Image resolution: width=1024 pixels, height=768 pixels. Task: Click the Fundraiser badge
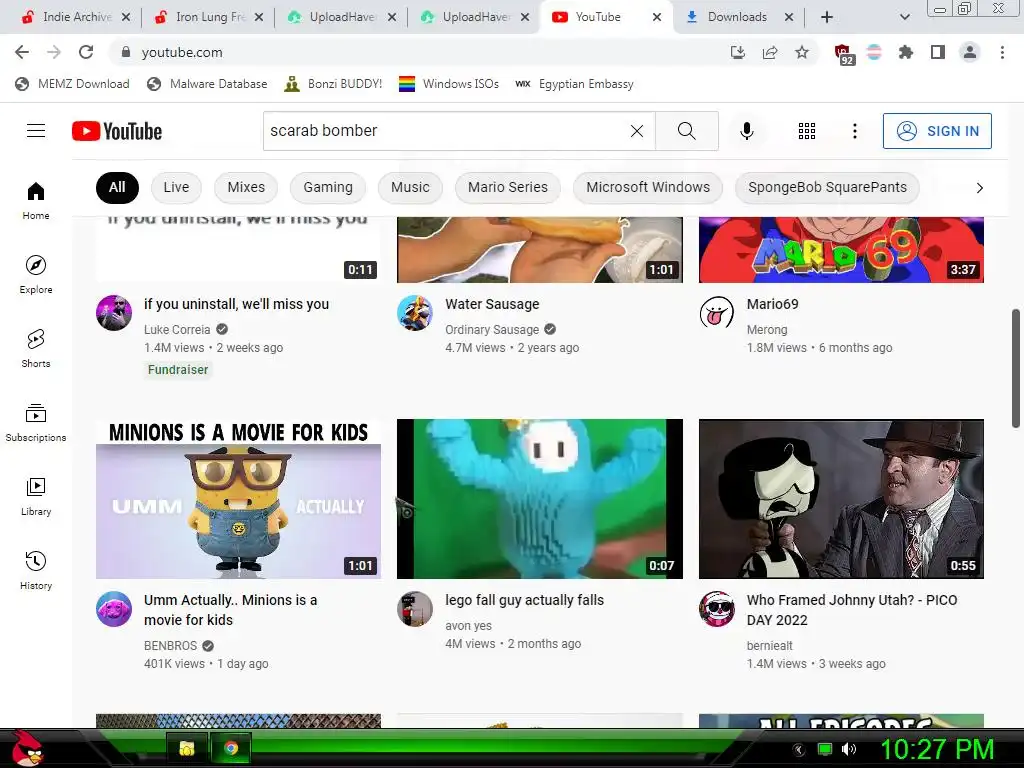[x=178, y=370]
